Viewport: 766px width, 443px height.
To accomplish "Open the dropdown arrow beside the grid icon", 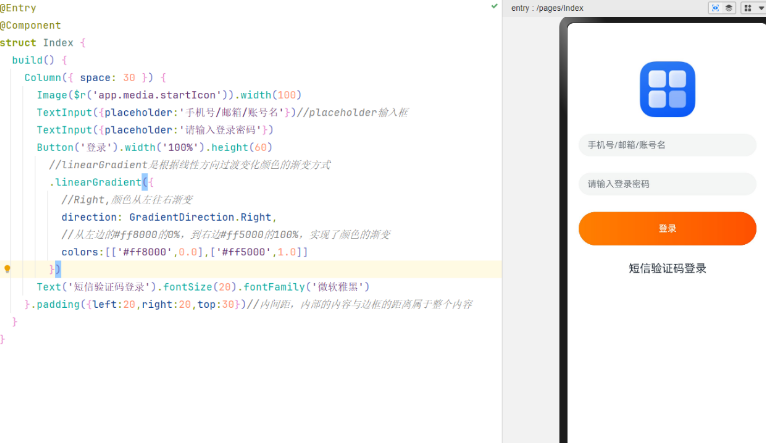I will [761, 8].
